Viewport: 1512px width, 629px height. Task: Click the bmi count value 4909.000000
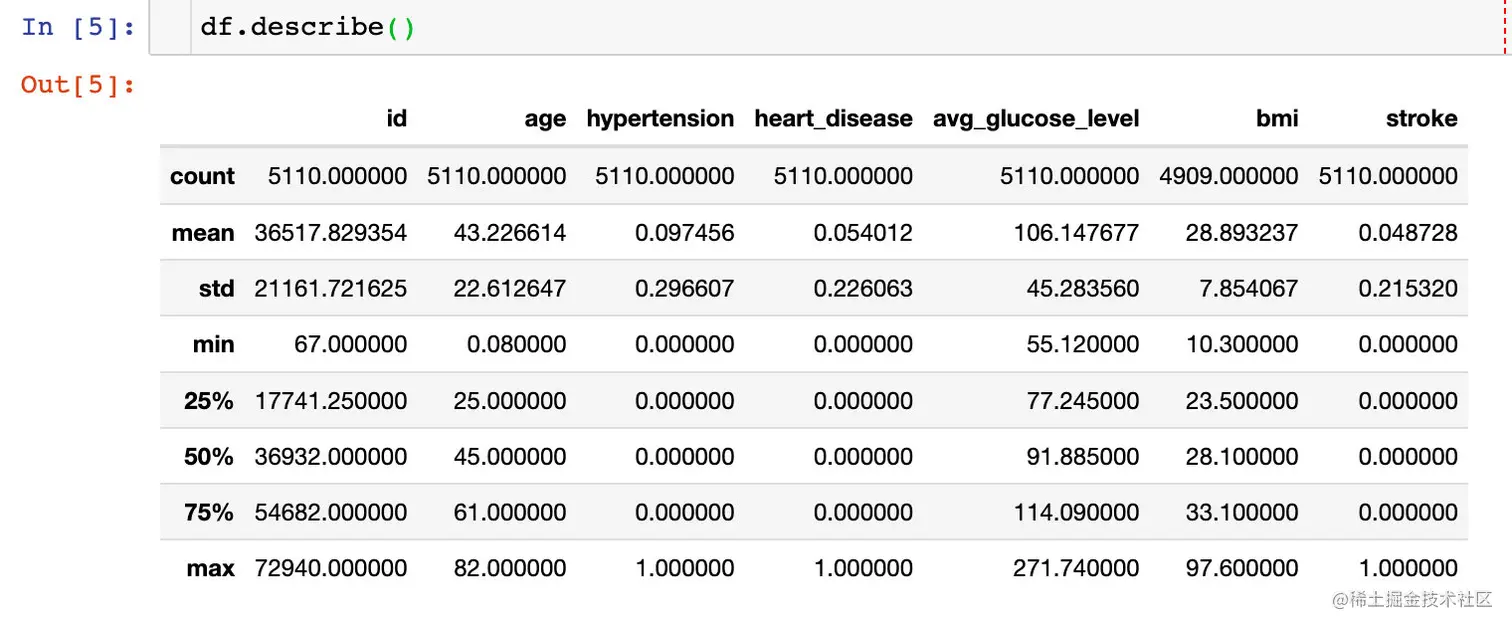[x=1229, y=177]
